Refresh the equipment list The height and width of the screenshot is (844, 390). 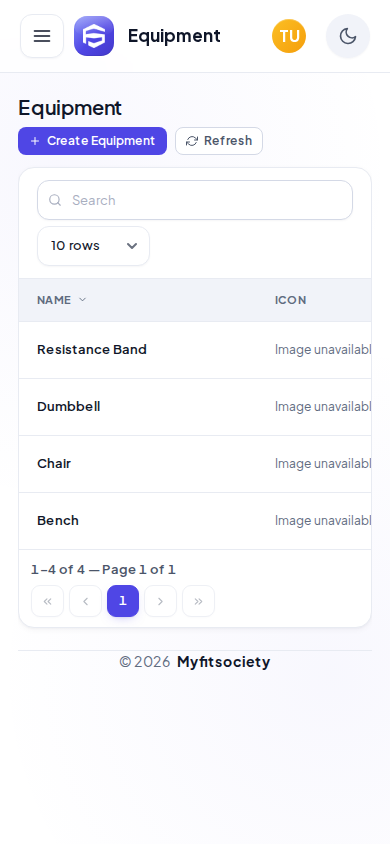point(219,141)
